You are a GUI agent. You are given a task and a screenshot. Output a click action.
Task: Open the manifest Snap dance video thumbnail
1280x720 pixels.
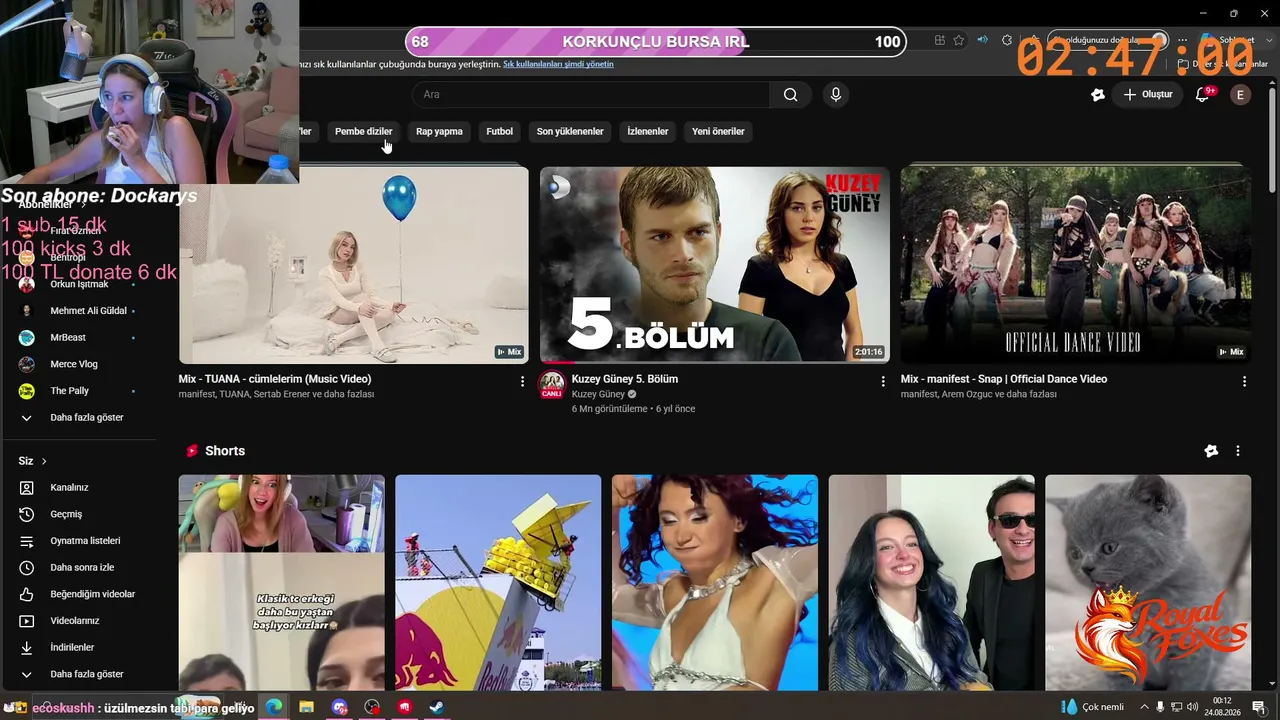click(1076, 264)
